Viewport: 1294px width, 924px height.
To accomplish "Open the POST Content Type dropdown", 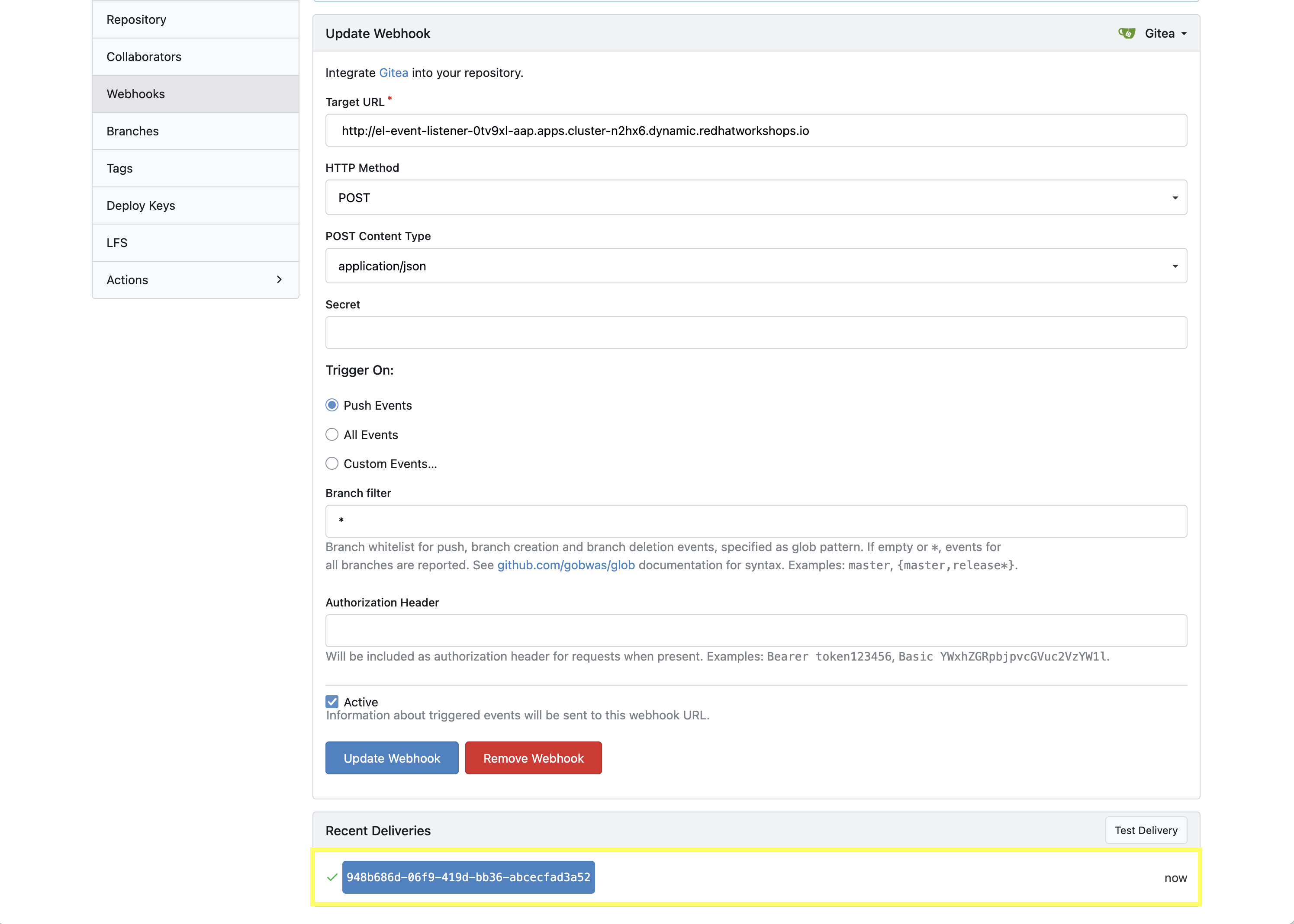I will pos(1174,266).
